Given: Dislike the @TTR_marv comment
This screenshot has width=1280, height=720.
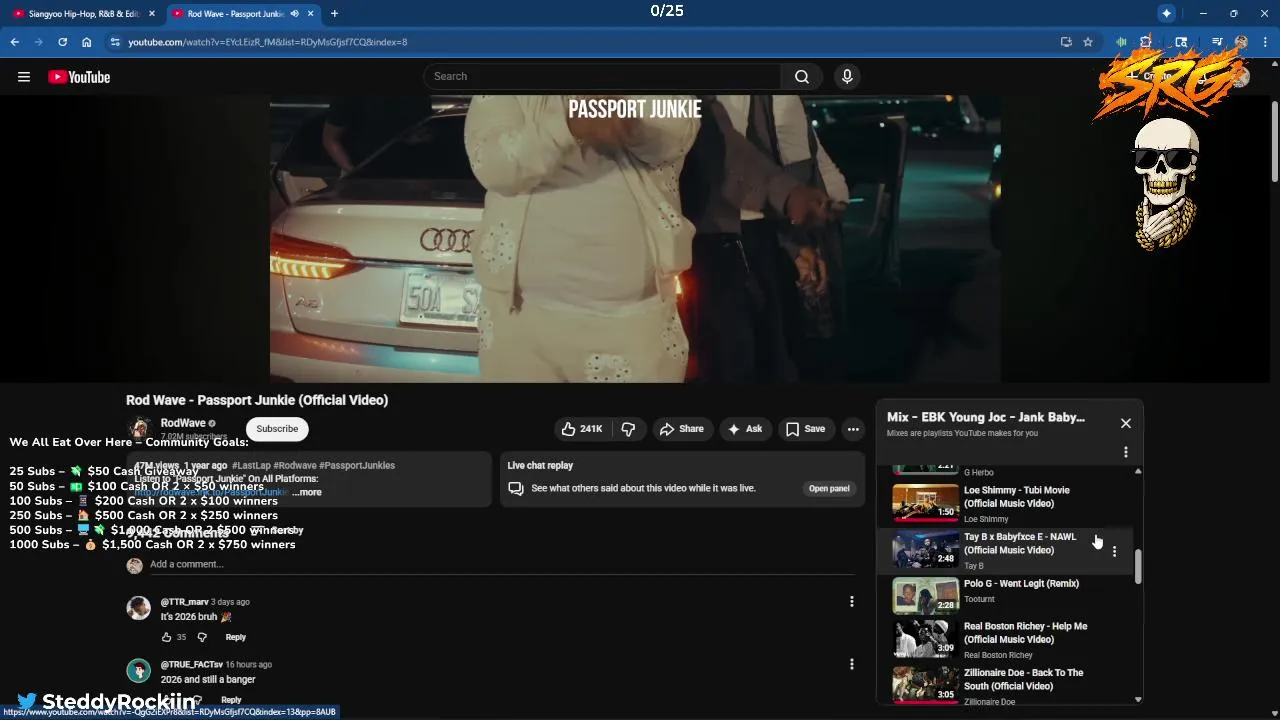Looking at the screenshot, I should pyautogui.click(x=202, y=637).
